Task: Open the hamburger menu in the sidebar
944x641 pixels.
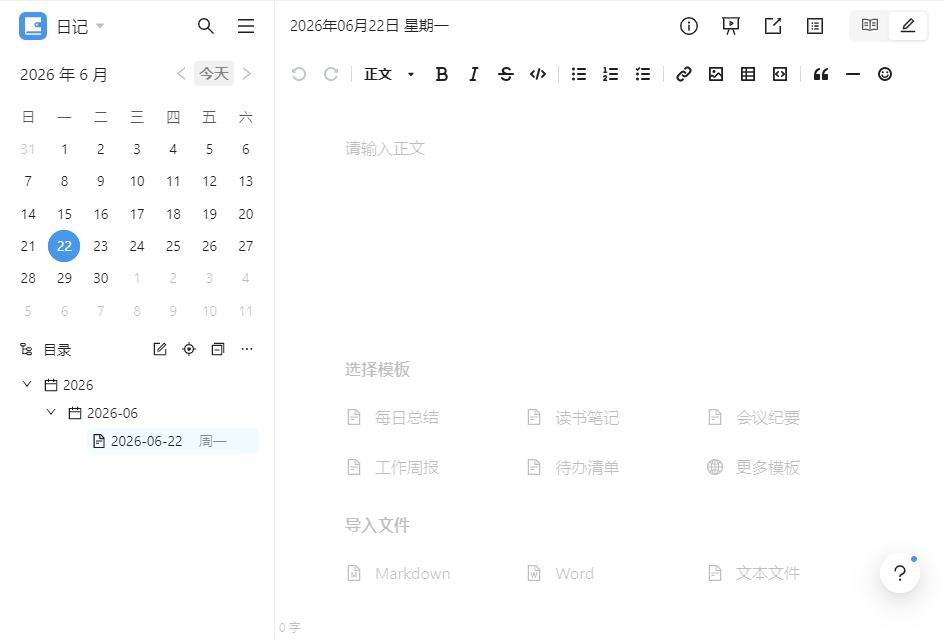Action: (x=246, y=26)
